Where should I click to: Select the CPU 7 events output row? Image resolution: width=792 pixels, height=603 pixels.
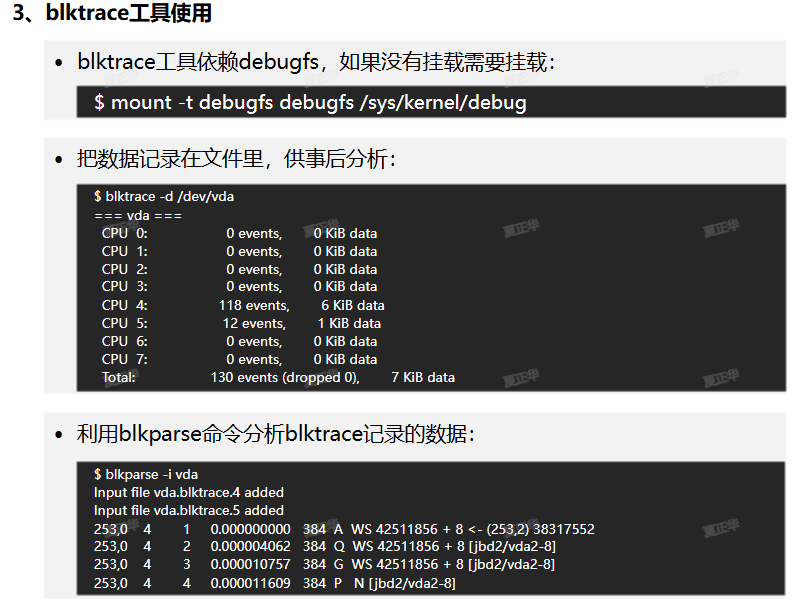(239, 359)
